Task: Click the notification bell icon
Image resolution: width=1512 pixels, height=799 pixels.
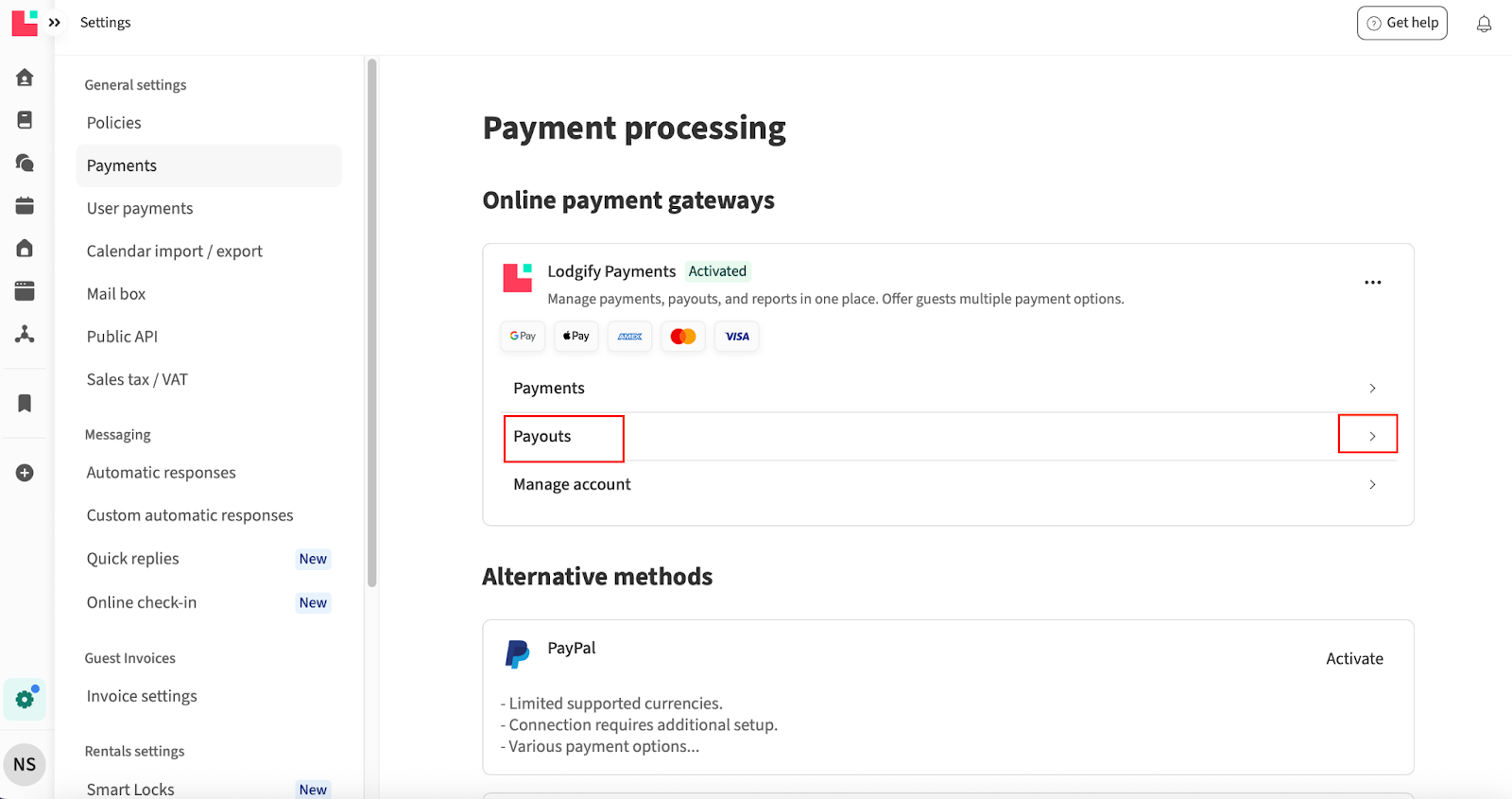Action: pyautogui.click(x=1484, y=24)
